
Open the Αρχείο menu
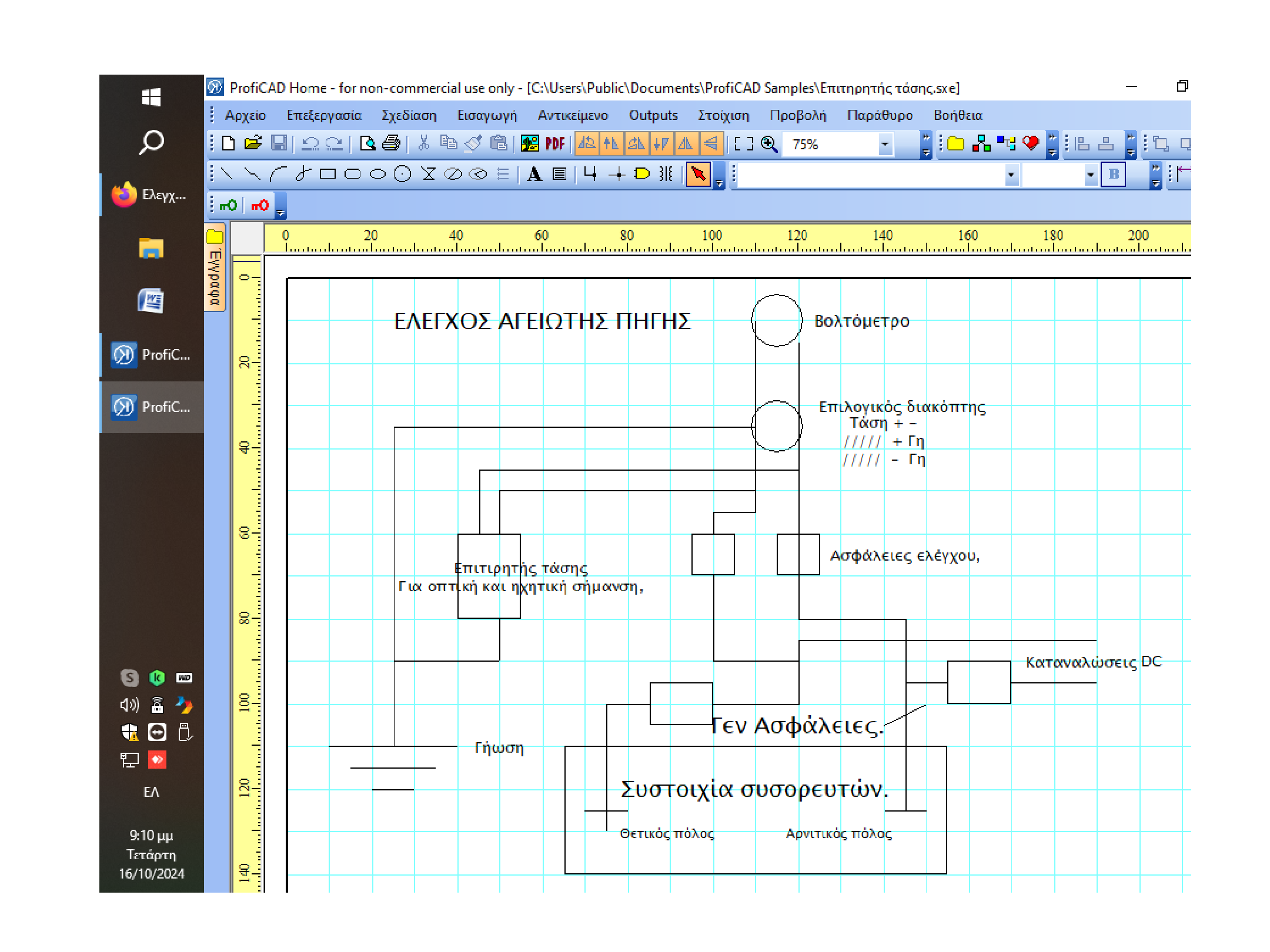(x=245, y=116)
